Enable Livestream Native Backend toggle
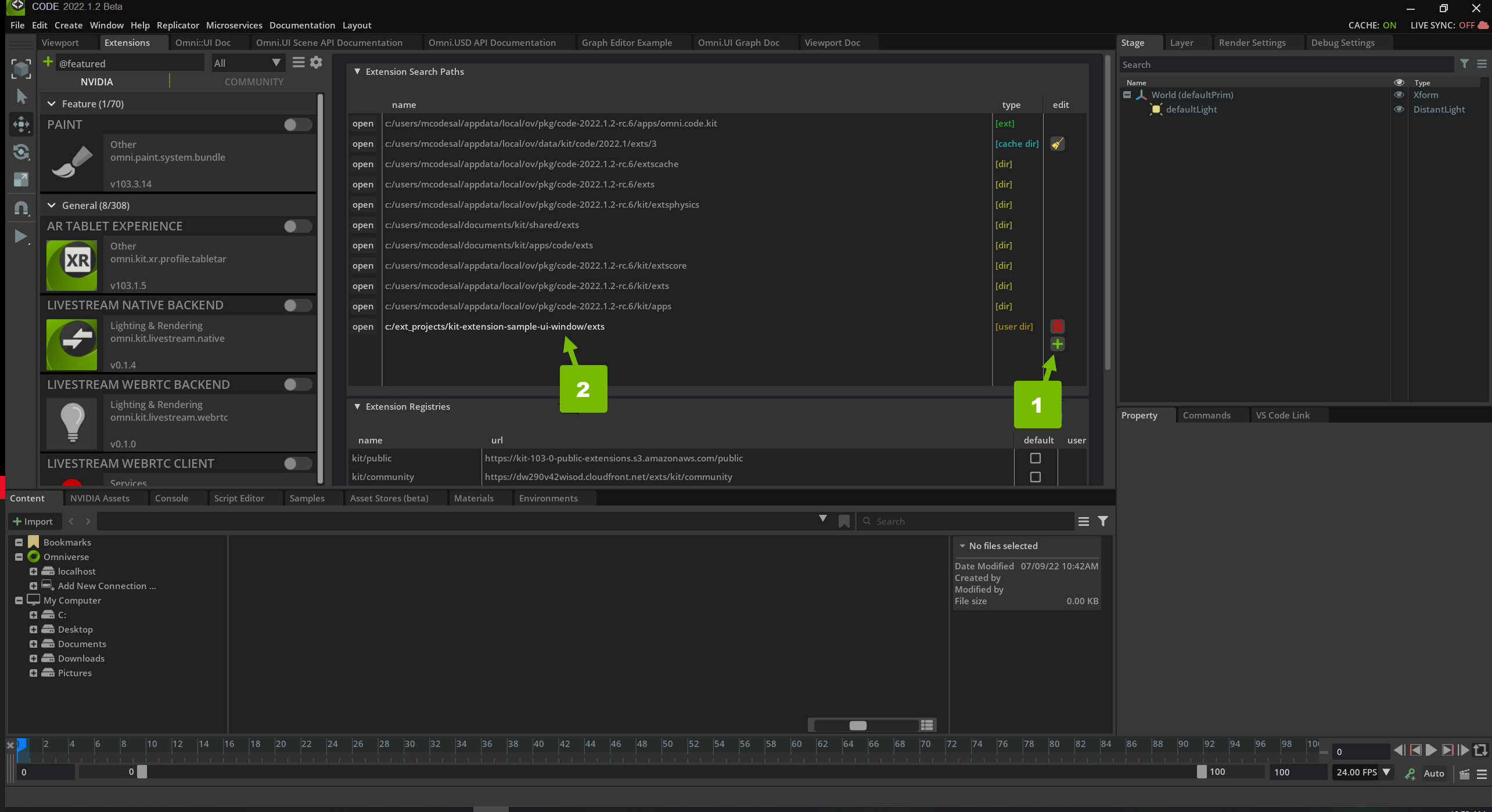 (x=298, y=305)
